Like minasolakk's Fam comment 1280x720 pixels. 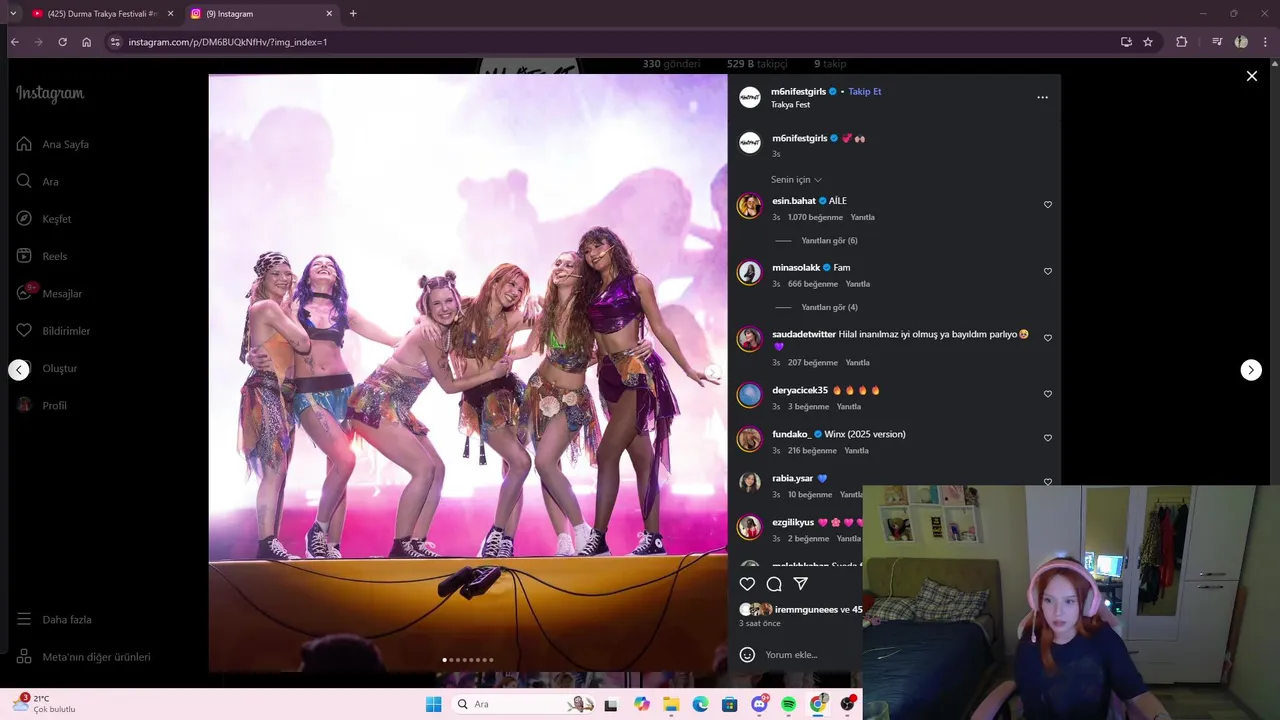(1048, 271)
